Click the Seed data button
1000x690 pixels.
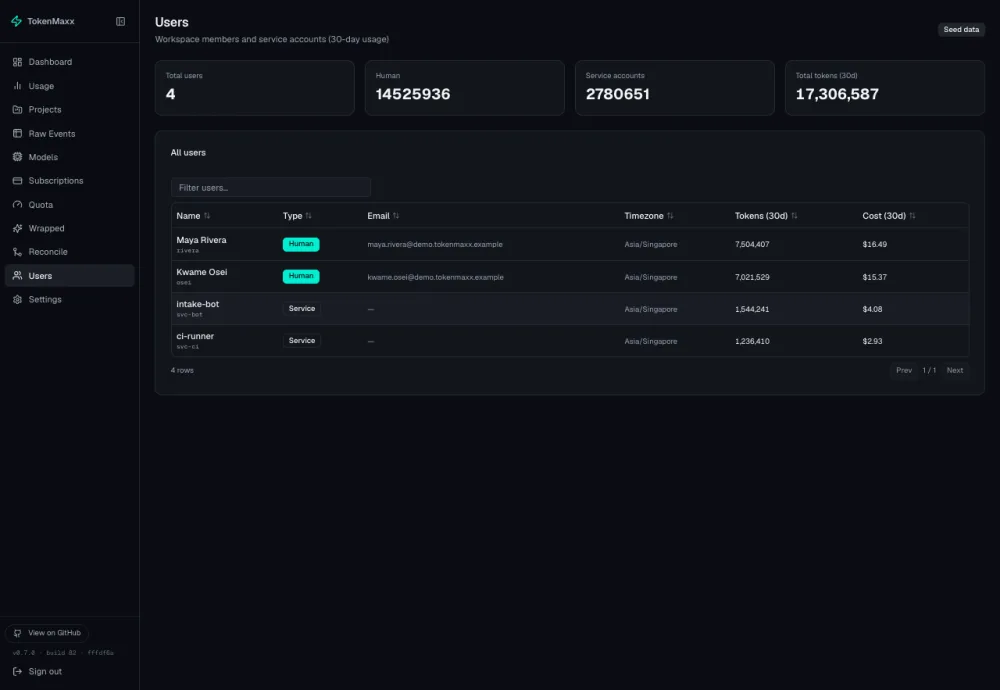961,29
